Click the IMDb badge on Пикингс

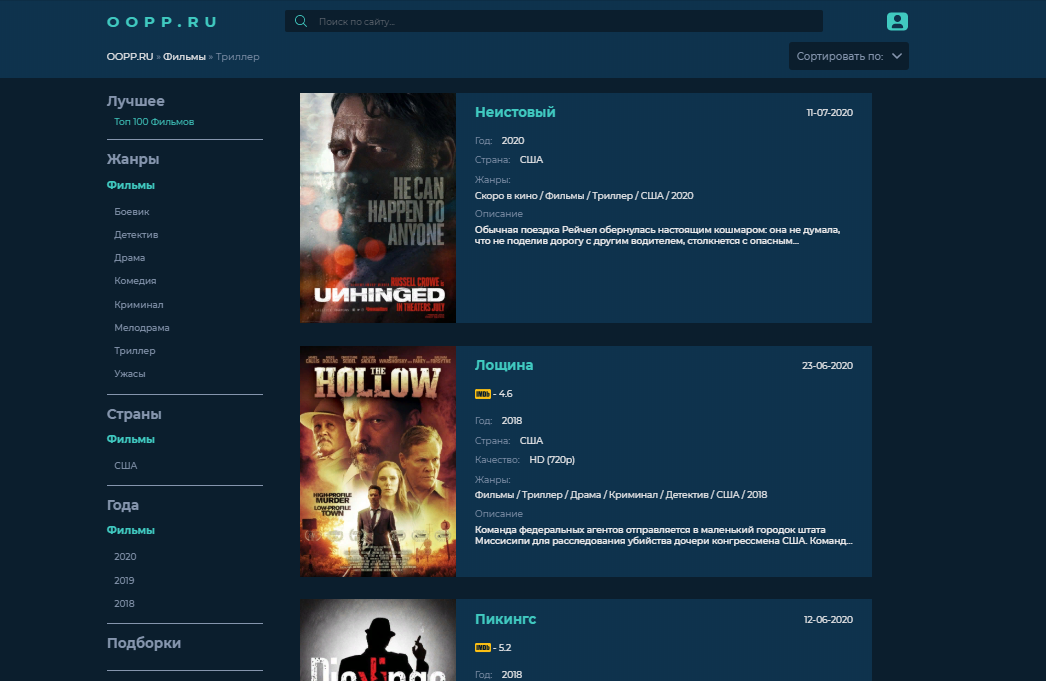[x=483, y=647]
